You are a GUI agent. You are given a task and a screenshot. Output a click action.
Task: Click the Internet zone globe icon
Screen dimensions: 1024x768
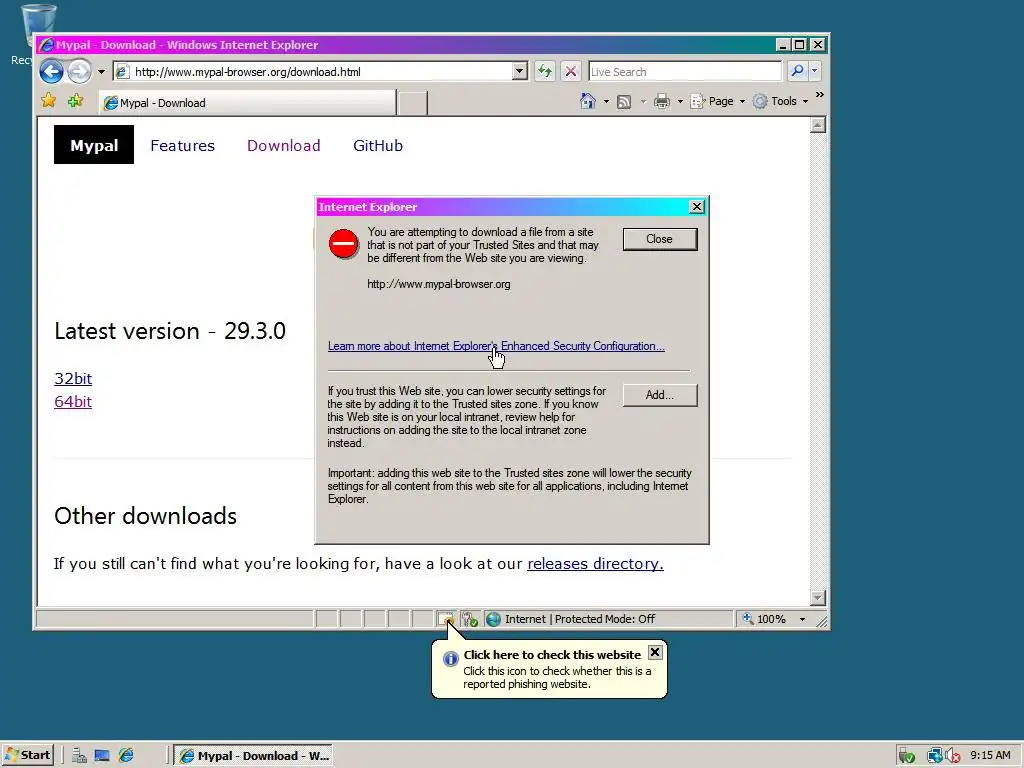[x=494, y=618]
